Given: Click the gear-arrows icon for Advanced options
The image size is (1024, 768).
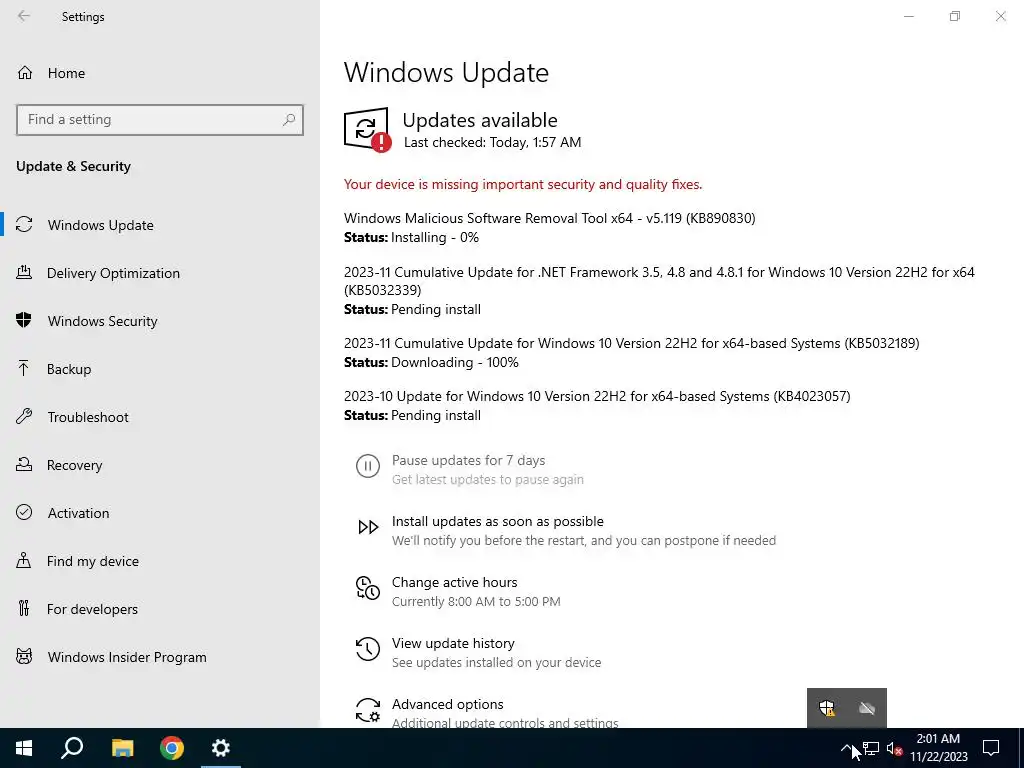Looking at the screenshot, I should click(x=368, y=710).
